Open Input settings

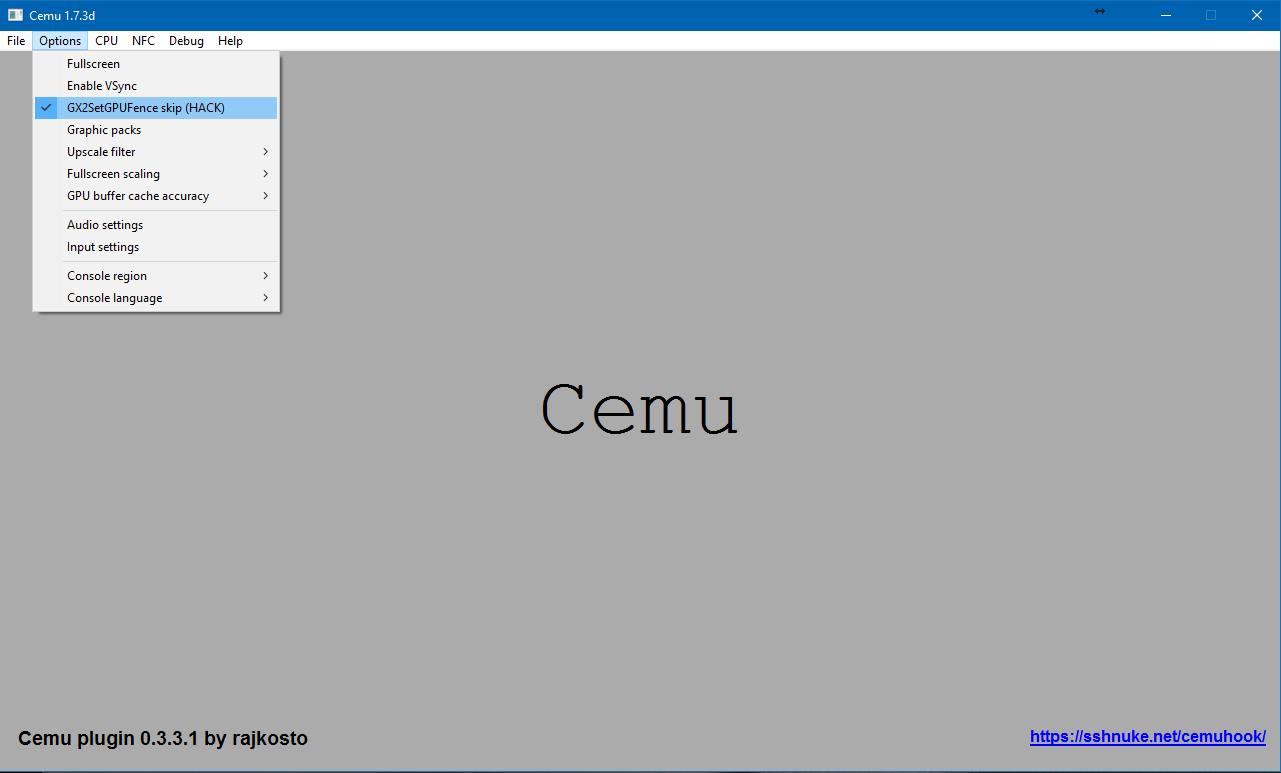pyautogui.click(x=156, y=247)
